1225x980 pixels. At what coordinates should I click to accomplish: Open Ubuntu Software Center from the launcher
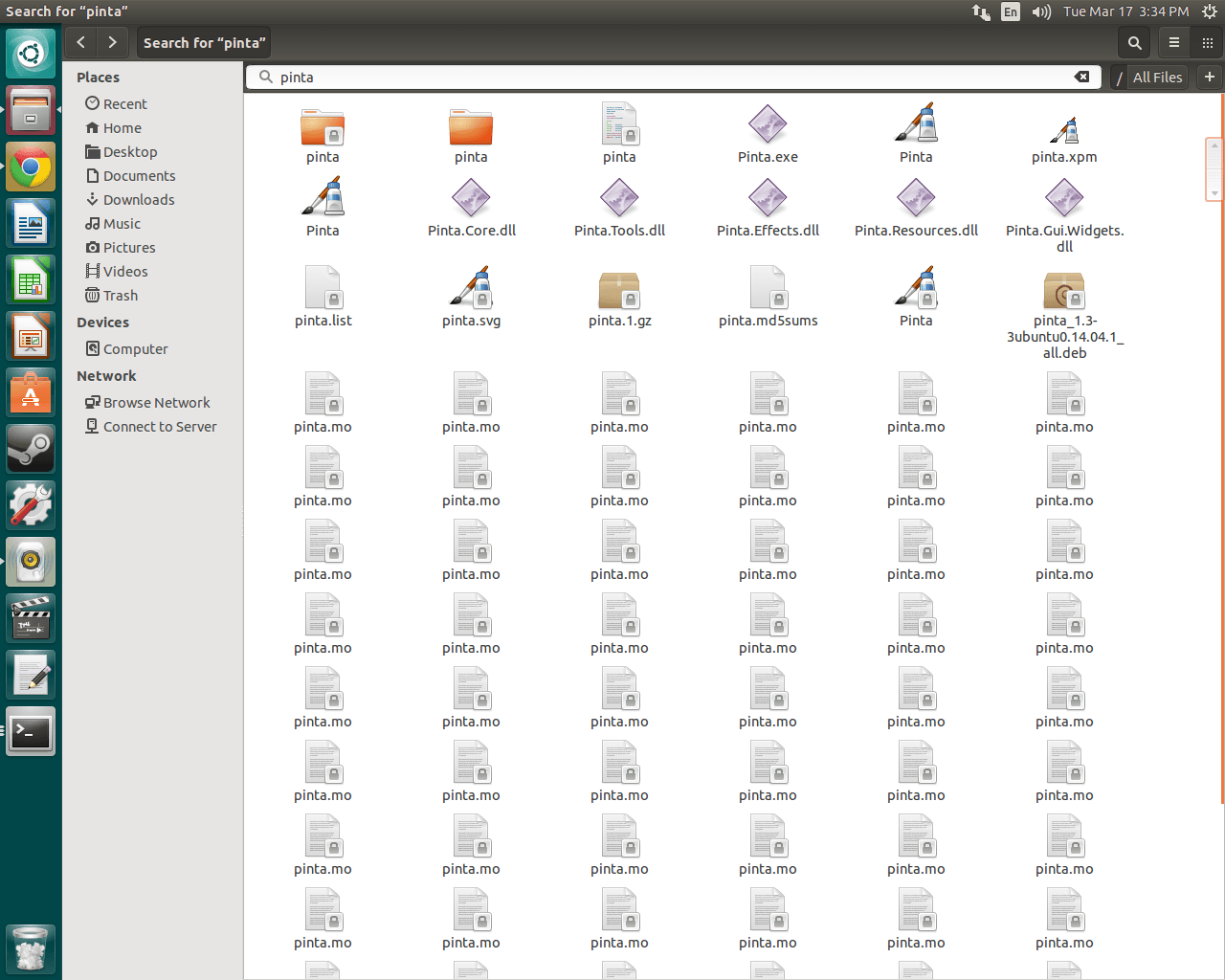tap(31, 392)
